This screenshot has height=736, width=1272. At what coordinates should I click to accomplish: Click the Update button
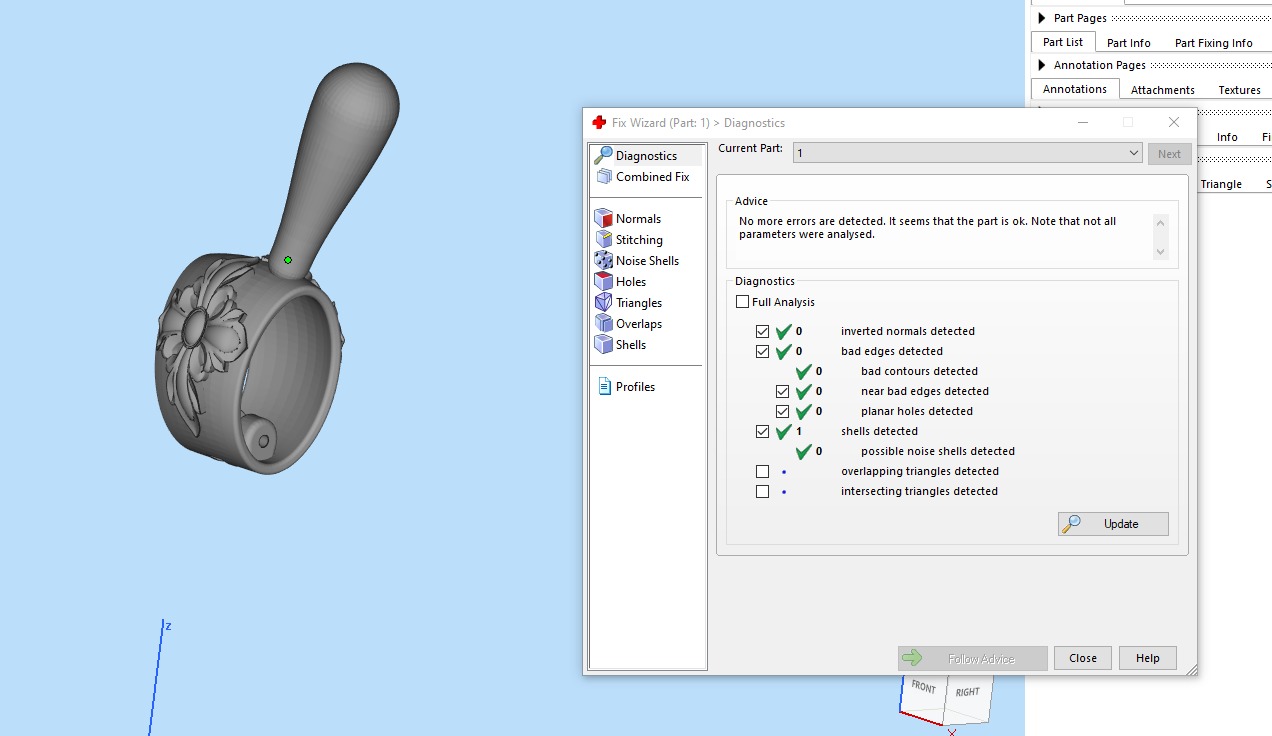tap(1113, 524)
